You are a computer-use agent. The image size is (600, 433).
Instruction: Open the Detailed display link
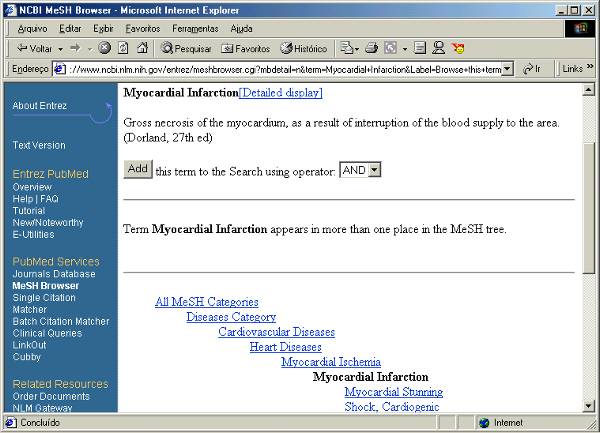[x=280, y=93]
